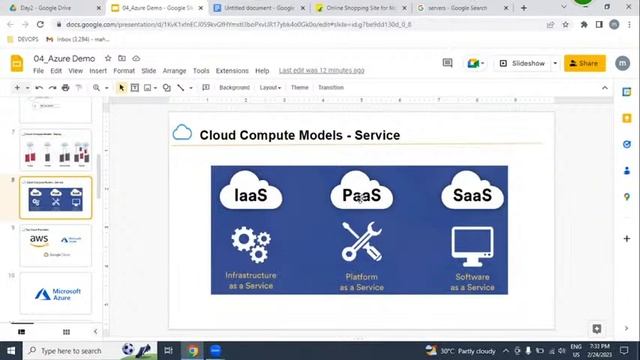
Task: Bookmark this page with the star
Action: pyautogui.click(x=565, y=24)
